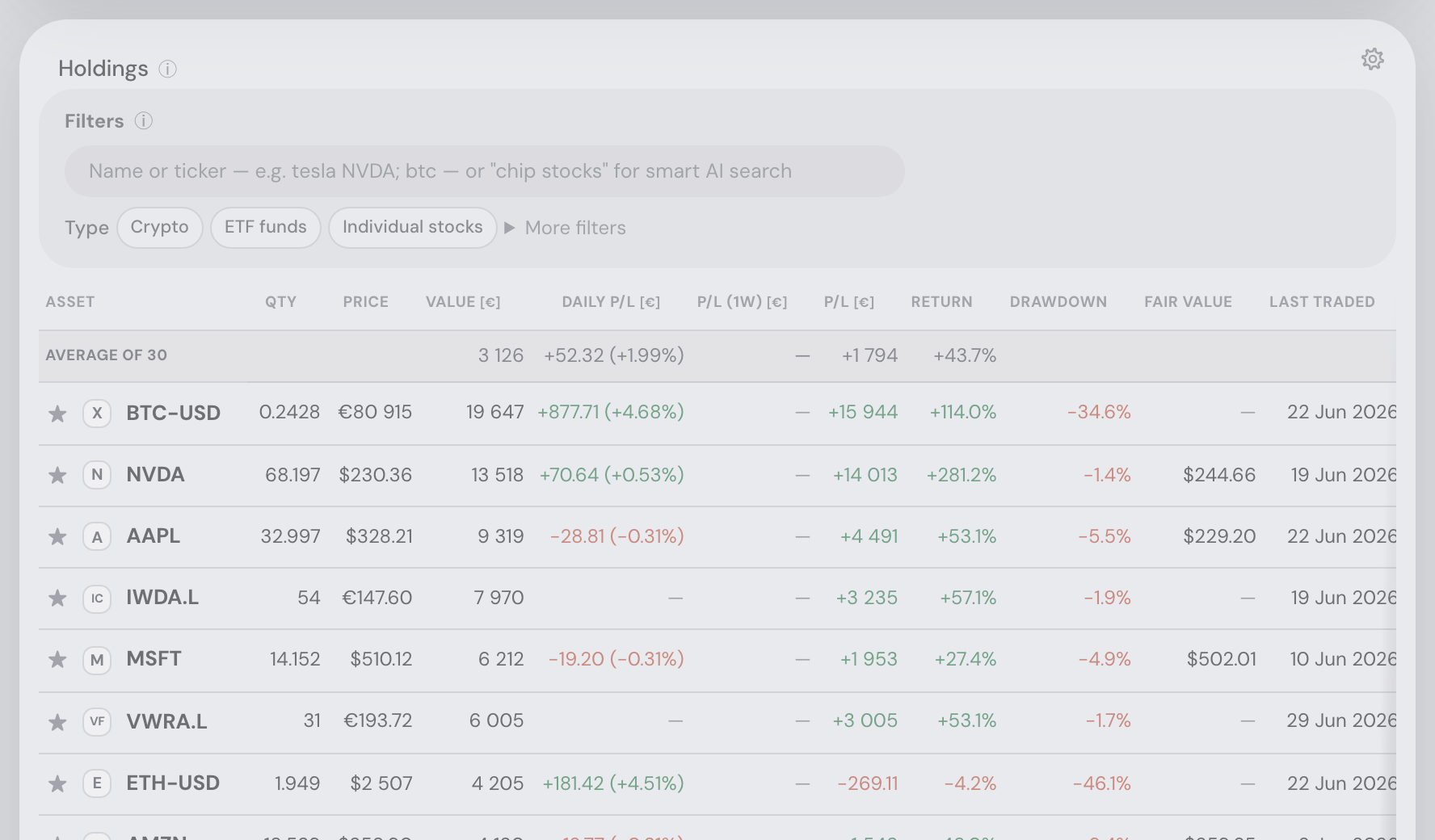Click ETH-USD P/L value -269.11
Image resolution: width=1435 pixels, height=840 pixels.
[x=868, y=783]
